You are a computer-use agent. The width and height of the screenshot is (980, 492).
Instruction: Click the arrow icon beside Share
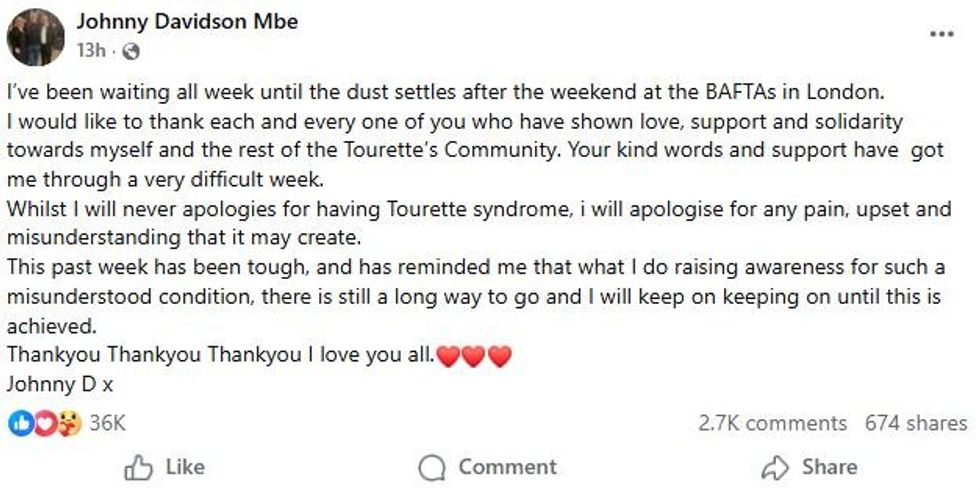(775, 467)
